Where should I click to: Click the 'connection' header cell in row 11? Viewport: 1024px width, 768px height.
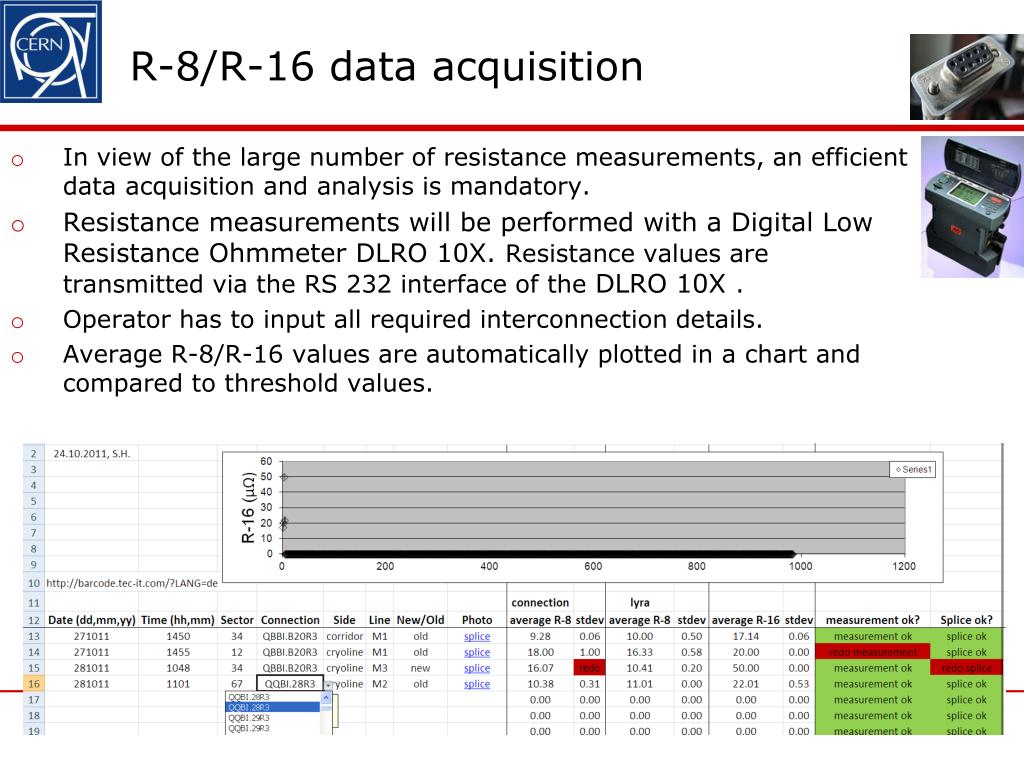pyautogui.click(x=540, y=602)
